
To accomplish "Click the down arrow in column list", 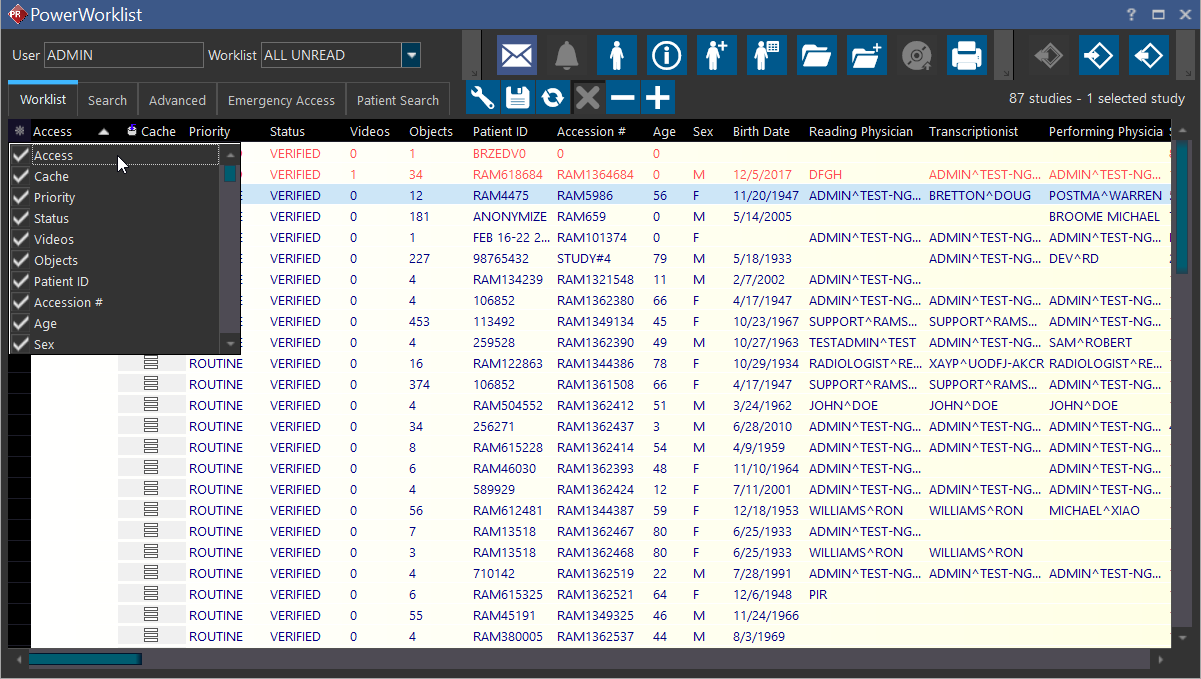I will (231, 343).
